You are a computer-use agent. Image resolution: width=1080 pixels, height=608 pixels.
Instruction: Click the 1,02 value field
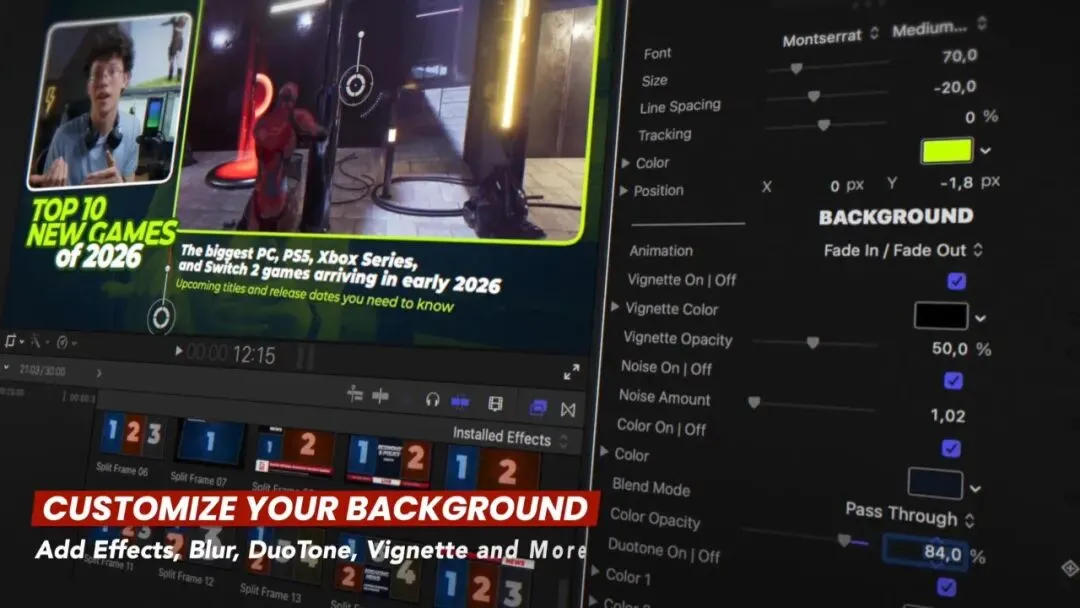[x=948, y=416]
